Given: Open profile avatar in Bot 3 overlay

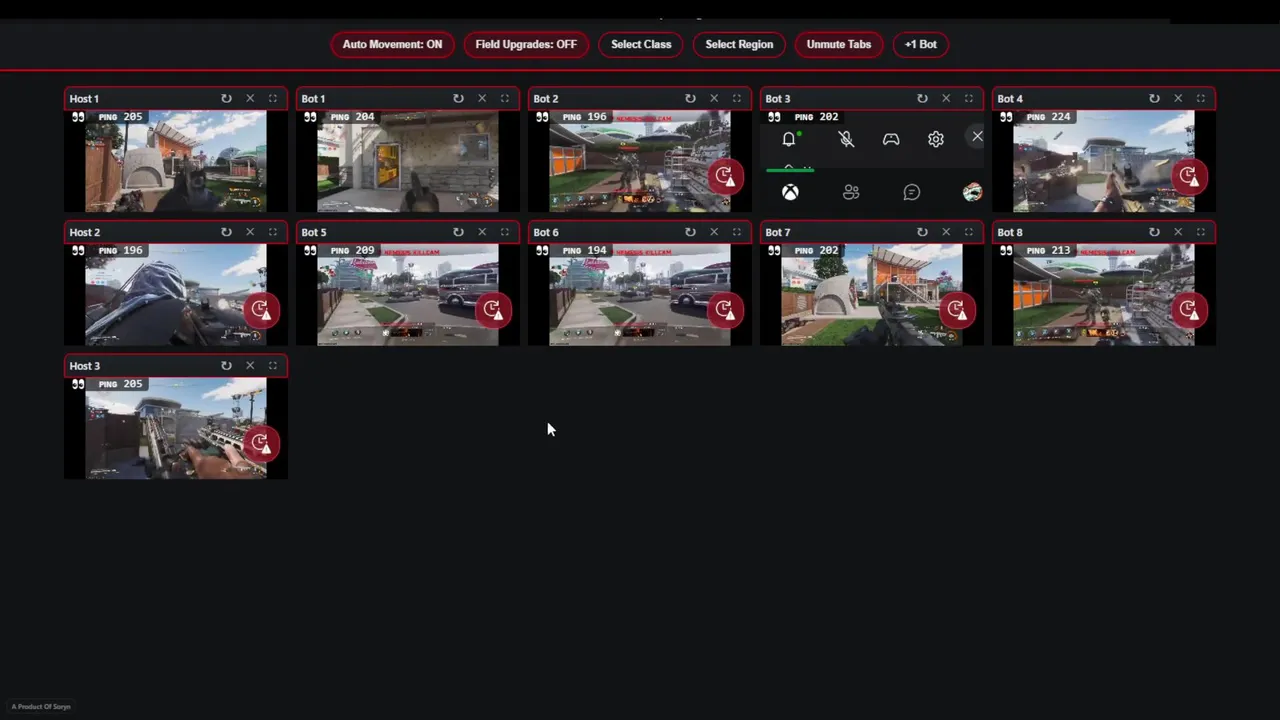Looking at the screenshot, I should point(972,192).
